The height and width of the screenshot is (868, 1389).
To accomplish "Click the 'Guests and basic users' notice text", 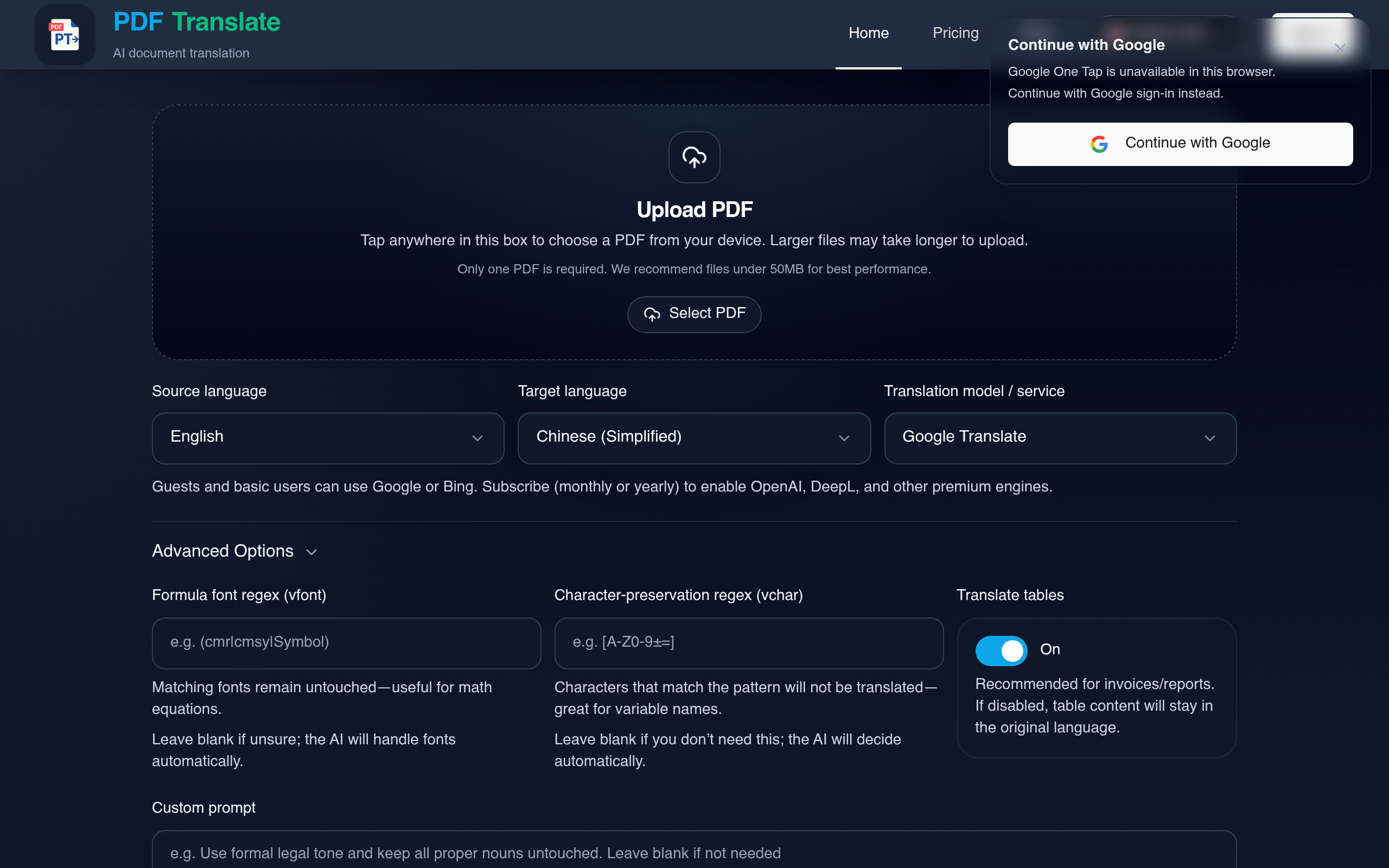I will click(x=602, y=487).
